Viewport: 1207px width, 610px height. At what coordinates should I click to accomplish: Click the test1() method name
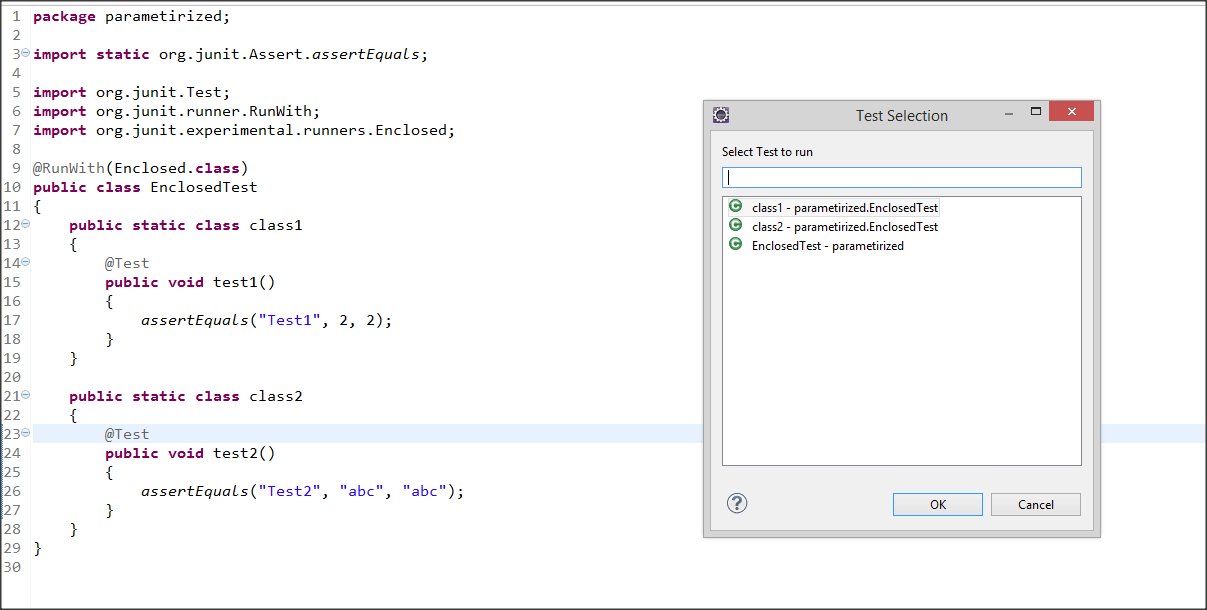tap(243, 282)
